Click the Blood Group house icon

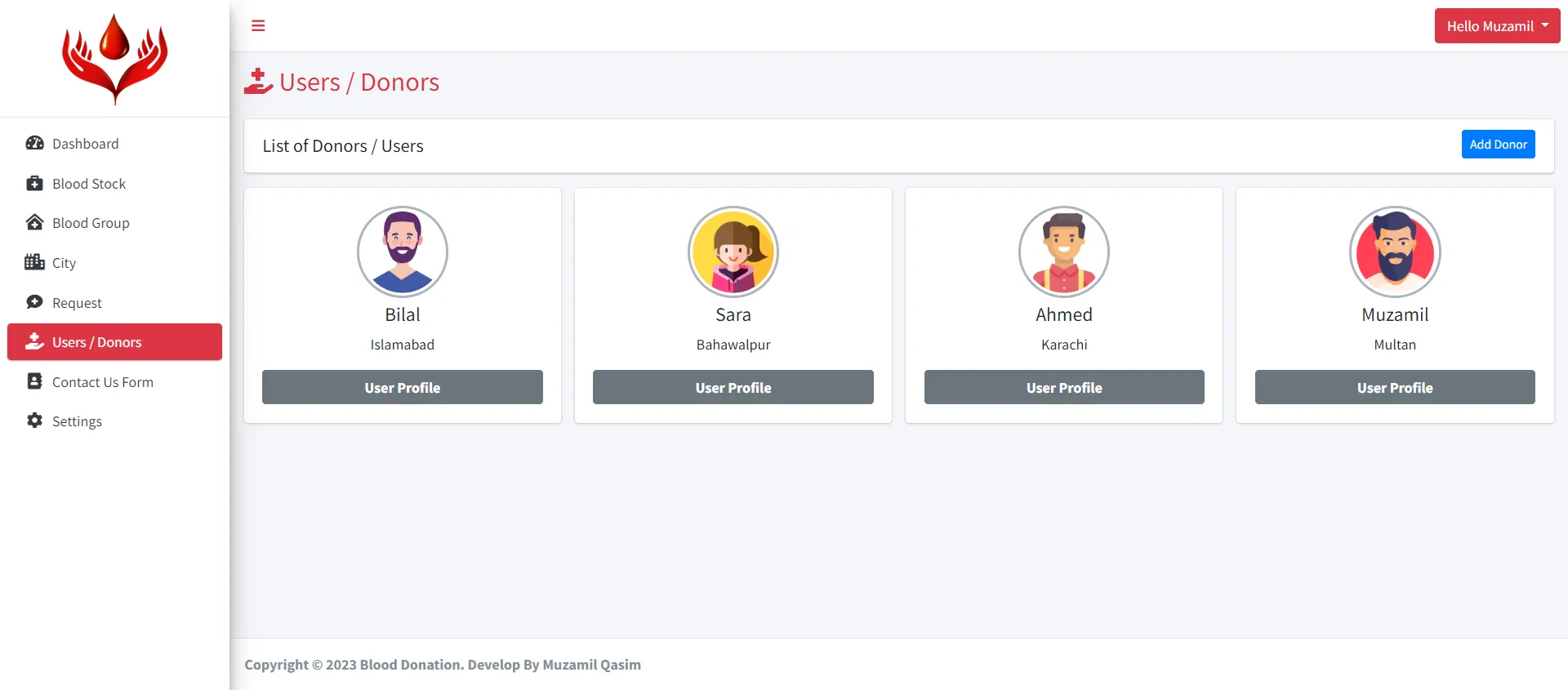[34, 223]
